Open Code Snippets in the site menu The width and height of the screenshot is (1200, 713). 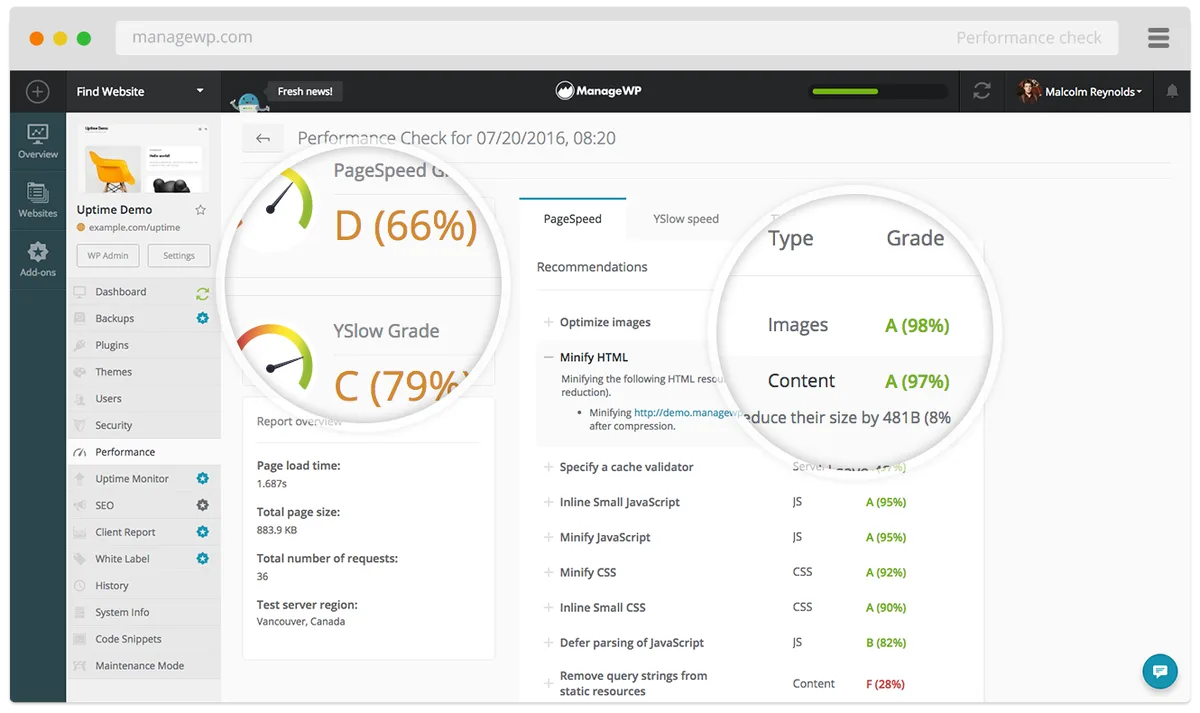(128, 639)
